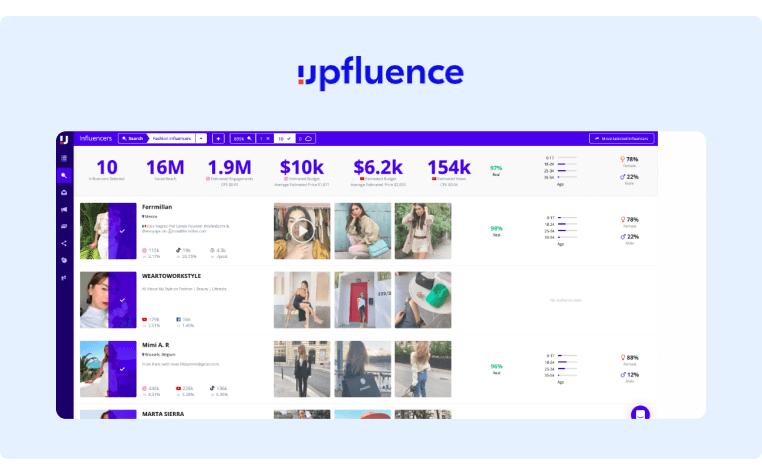Play Ferrmillan's first video thumbnail
The image size is (762, 475).
[302, 231]
